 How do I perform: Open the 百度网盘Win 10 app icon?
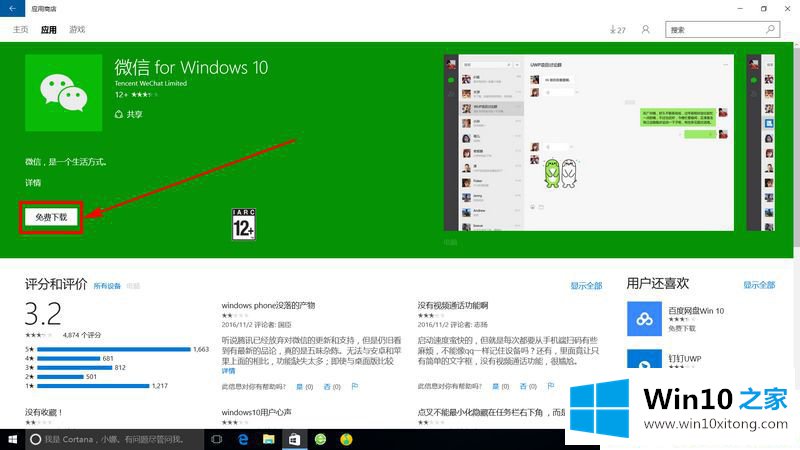(644, 319)
